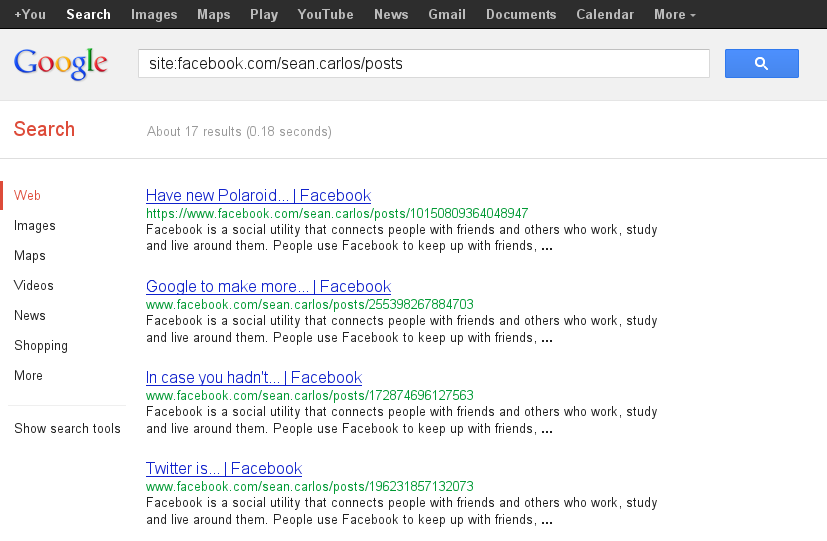Click the search query input field
827x541 pixels.
click(423, 63)
